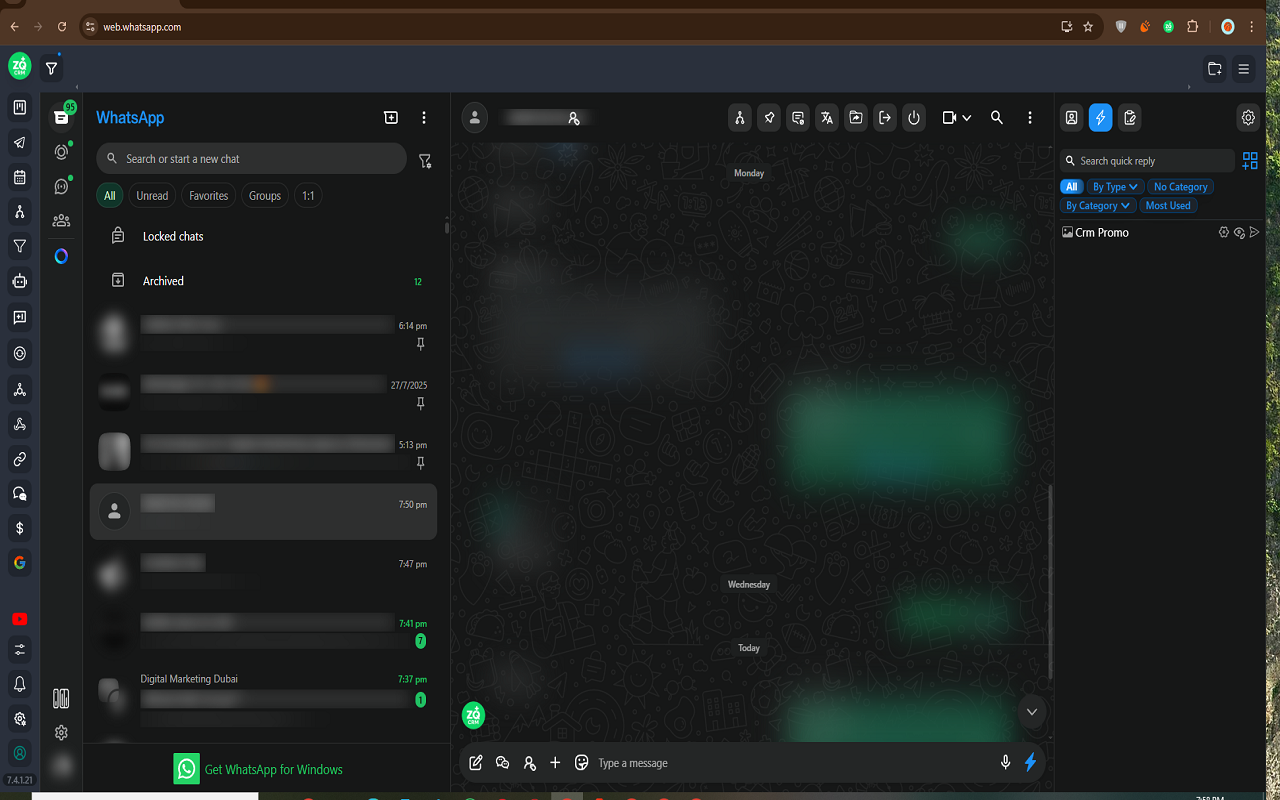This screenshot has height=800, width=1280.
Task: Expand the By Type dropdown
Action: 1114,187
